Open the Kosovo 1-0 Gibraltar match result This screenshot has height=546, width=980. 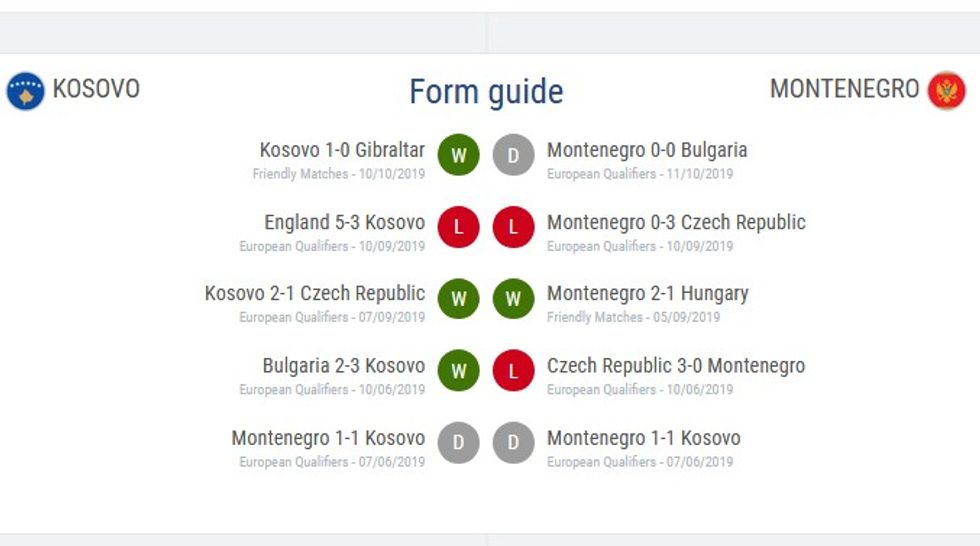pos(342,151)
